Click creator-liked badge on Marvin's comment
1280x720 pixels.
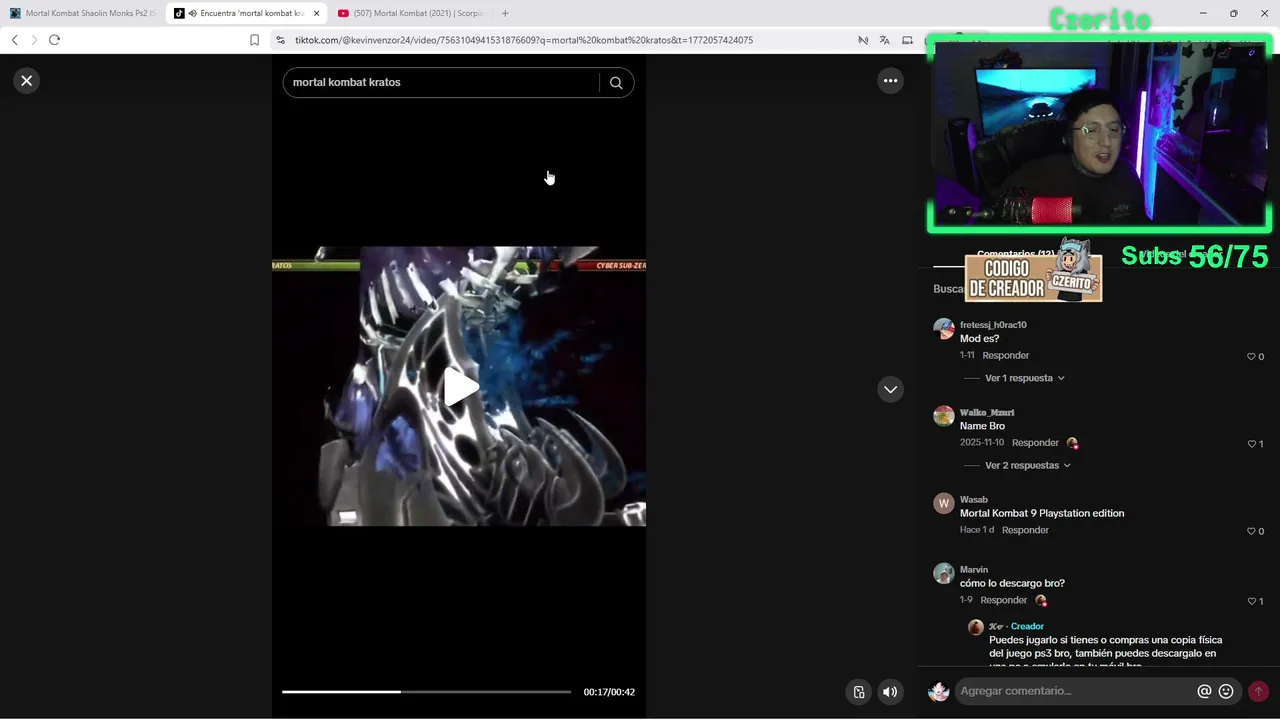coord(1041,600)
